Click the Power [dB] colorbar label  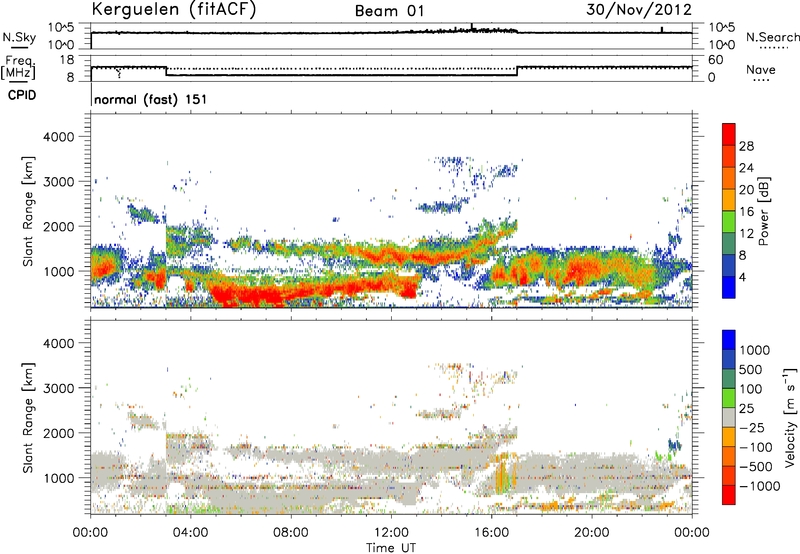pos(763,211)
